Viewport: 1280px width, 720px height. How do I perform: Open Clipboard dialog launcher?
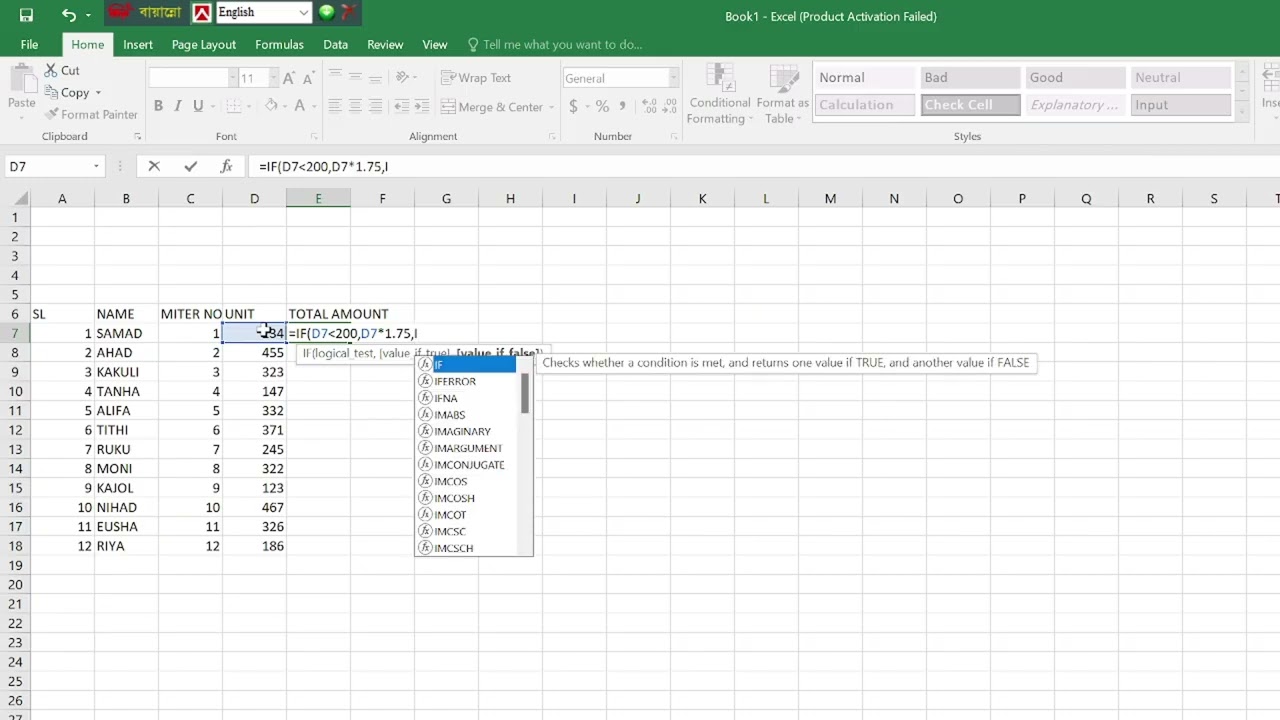tap(137, 137)
